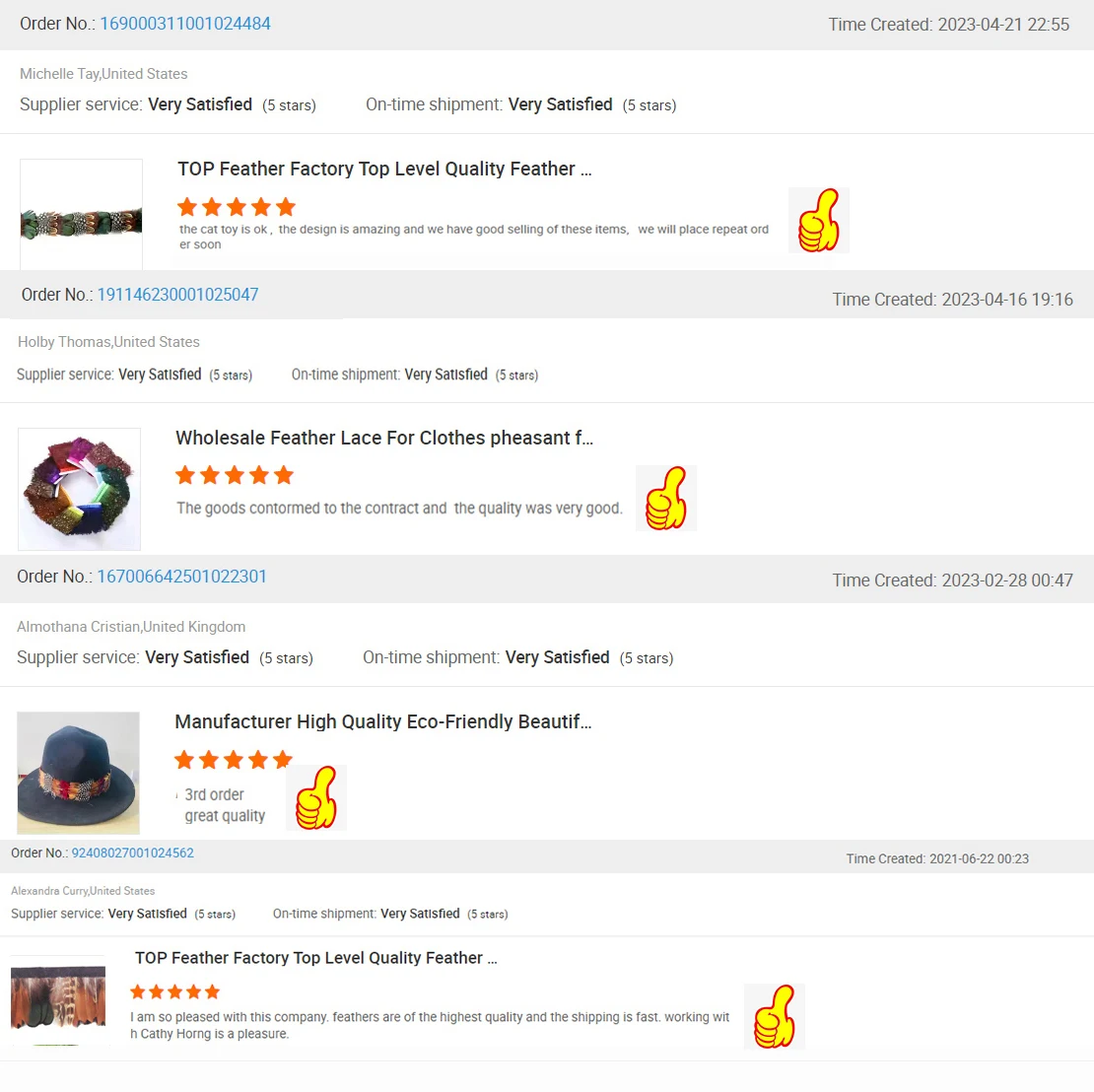Viewport: 1094px width, 1092px height.
Task: Open order number 92408027001024562 link
Action: coord(133,853)
